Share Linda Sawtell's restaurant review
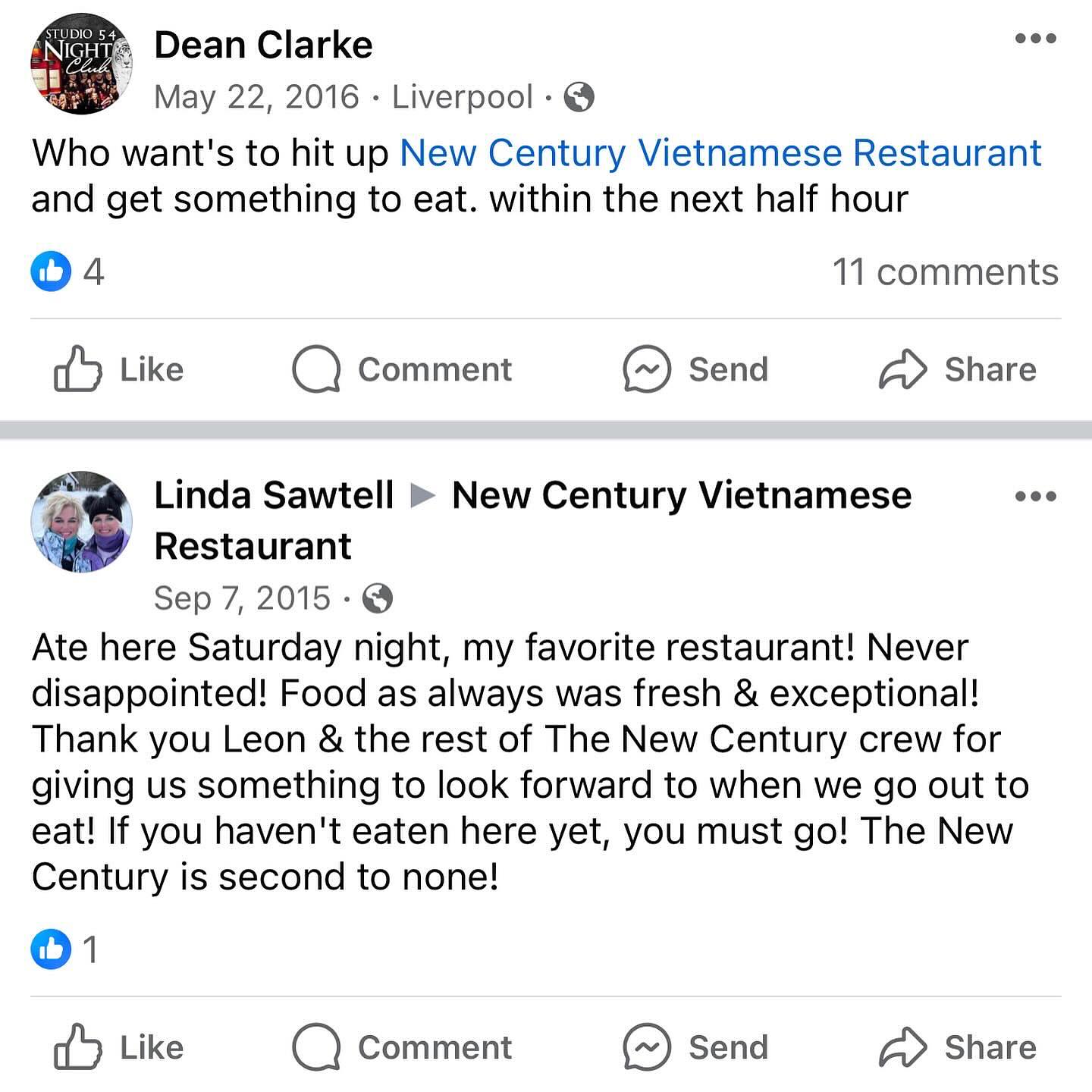 pos(957,1047)
